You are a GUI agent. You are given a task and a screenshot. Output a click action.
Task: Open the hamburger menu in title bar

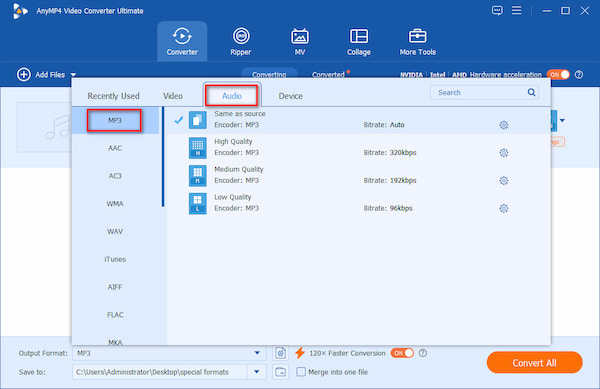coord(517,10)
